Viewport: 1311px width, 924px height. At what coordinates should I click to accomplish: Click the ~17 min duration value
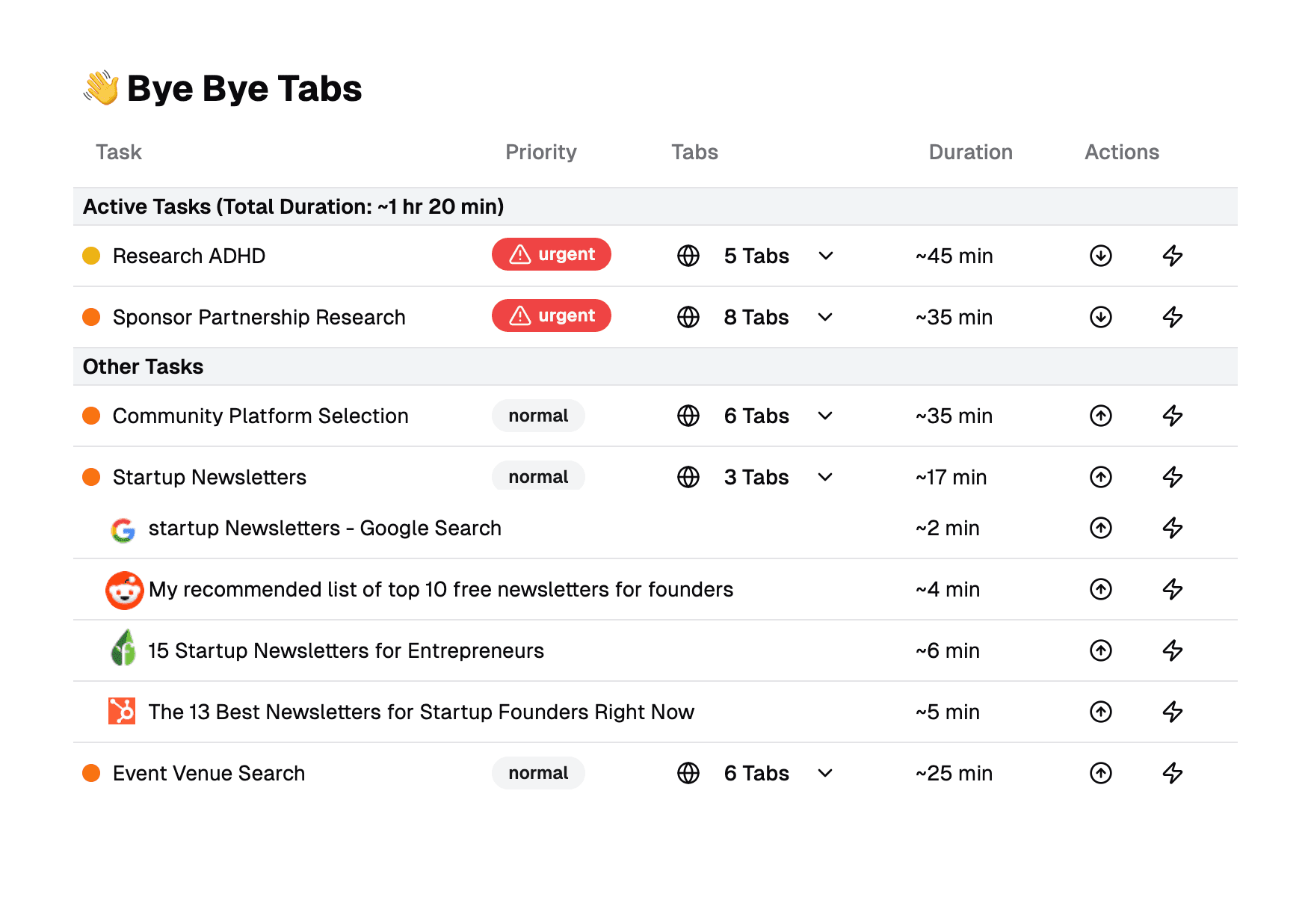(951, 477)
